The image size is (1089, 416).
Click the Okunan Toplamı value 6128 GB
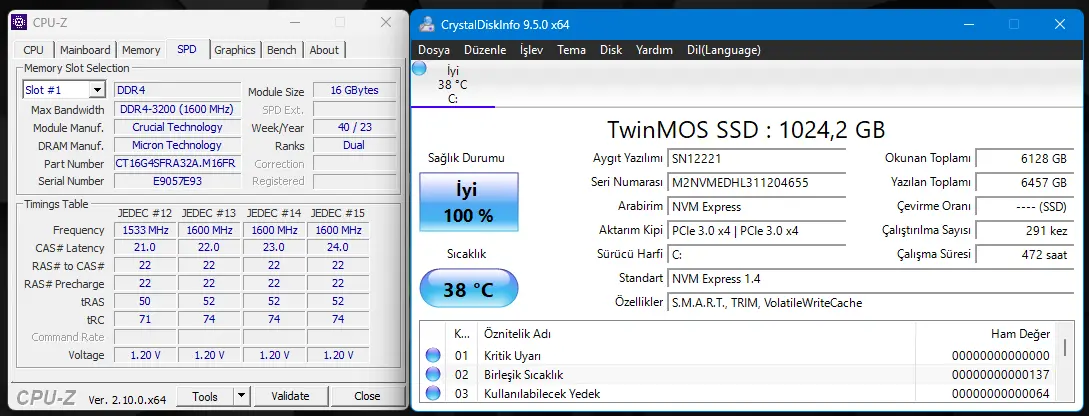click(1024, 158)
